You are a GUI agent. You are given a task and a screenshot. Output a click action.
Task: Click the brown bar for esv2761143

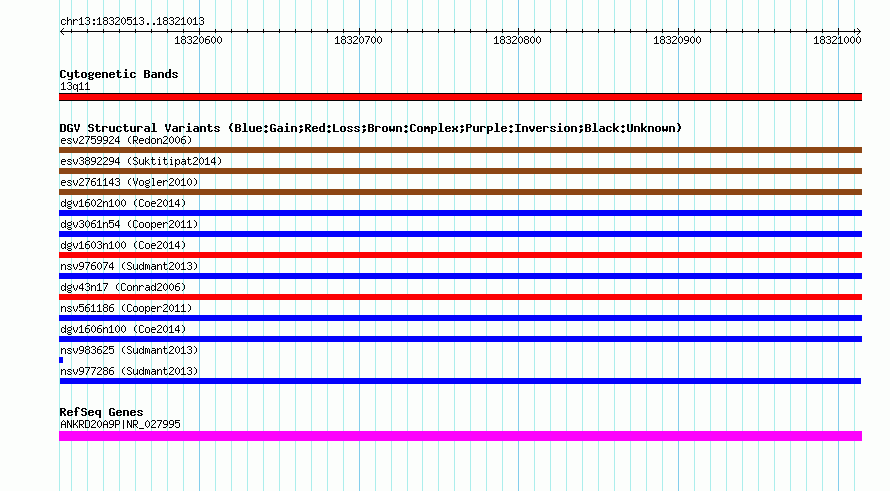pyautogui.click(x=460, y=192)
